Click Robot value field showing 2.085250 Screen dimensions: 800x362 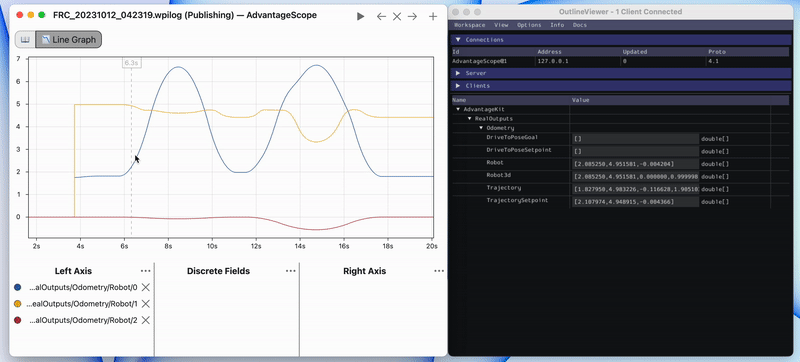635,164
